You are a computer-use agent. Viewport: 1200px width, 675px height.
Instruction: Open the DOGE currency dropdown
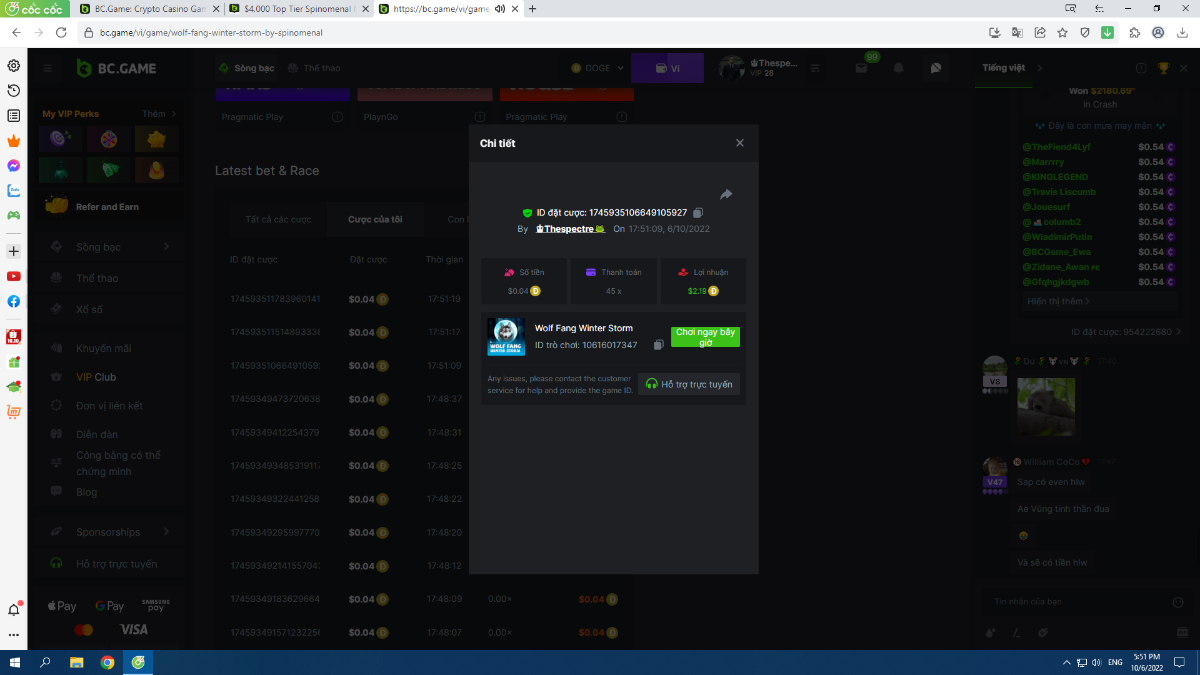pyautogui.click(x=597, y=68)
